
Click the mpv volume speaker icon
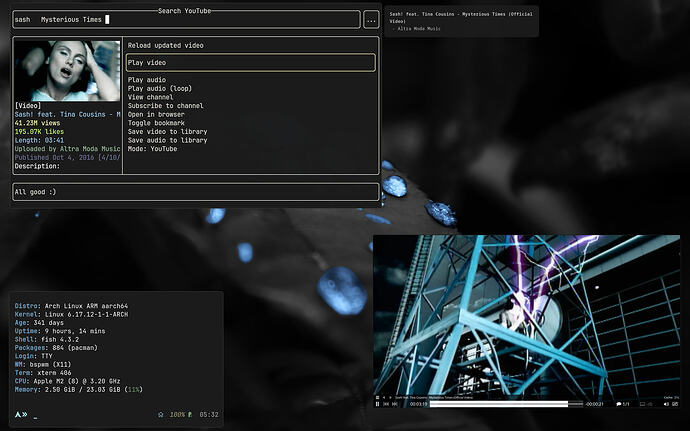pos(666,404)
